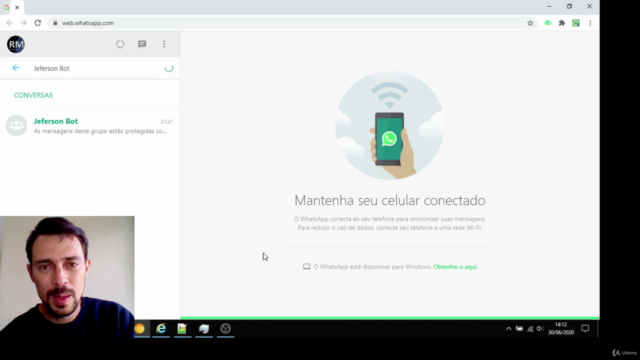Click the network icon in system tray
The width and height of the screenshot is (640, 360).
pos(530,329)
